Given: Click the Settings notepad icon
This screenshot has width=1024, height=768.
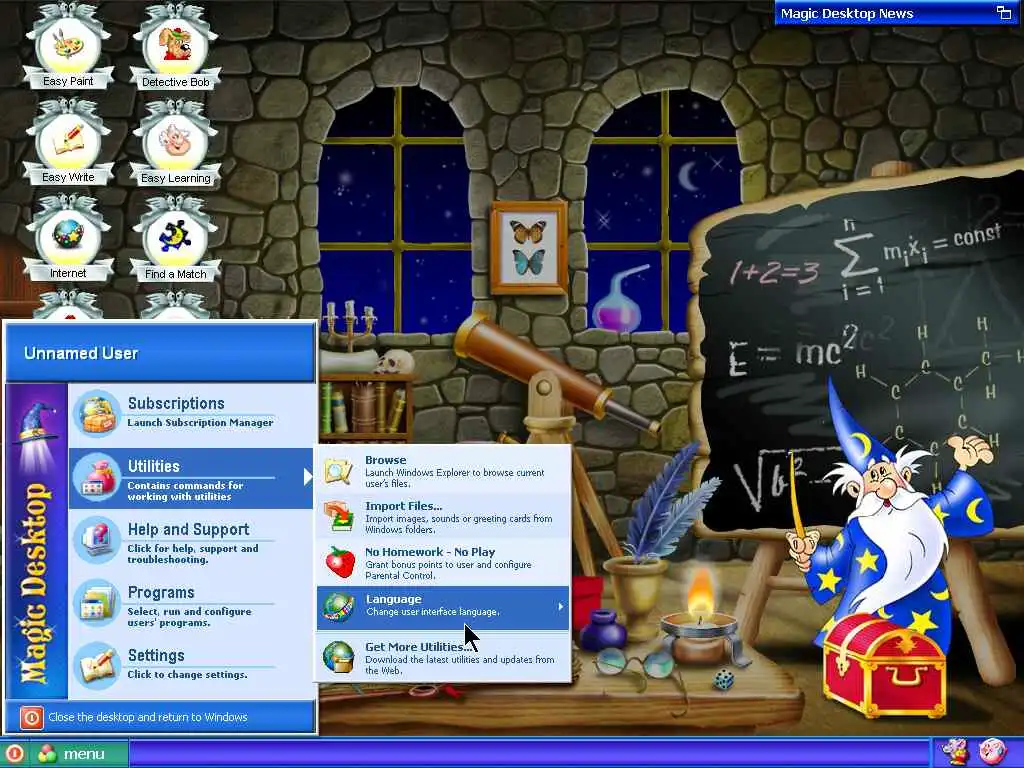Looking at the screenshot, I should [97, 665].
